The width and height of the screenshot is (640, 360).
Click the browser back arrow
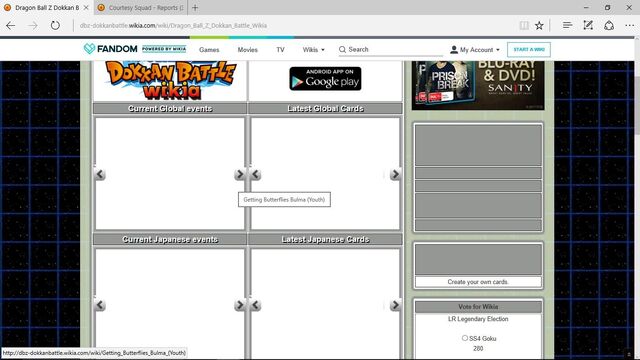tap(11, 25)
